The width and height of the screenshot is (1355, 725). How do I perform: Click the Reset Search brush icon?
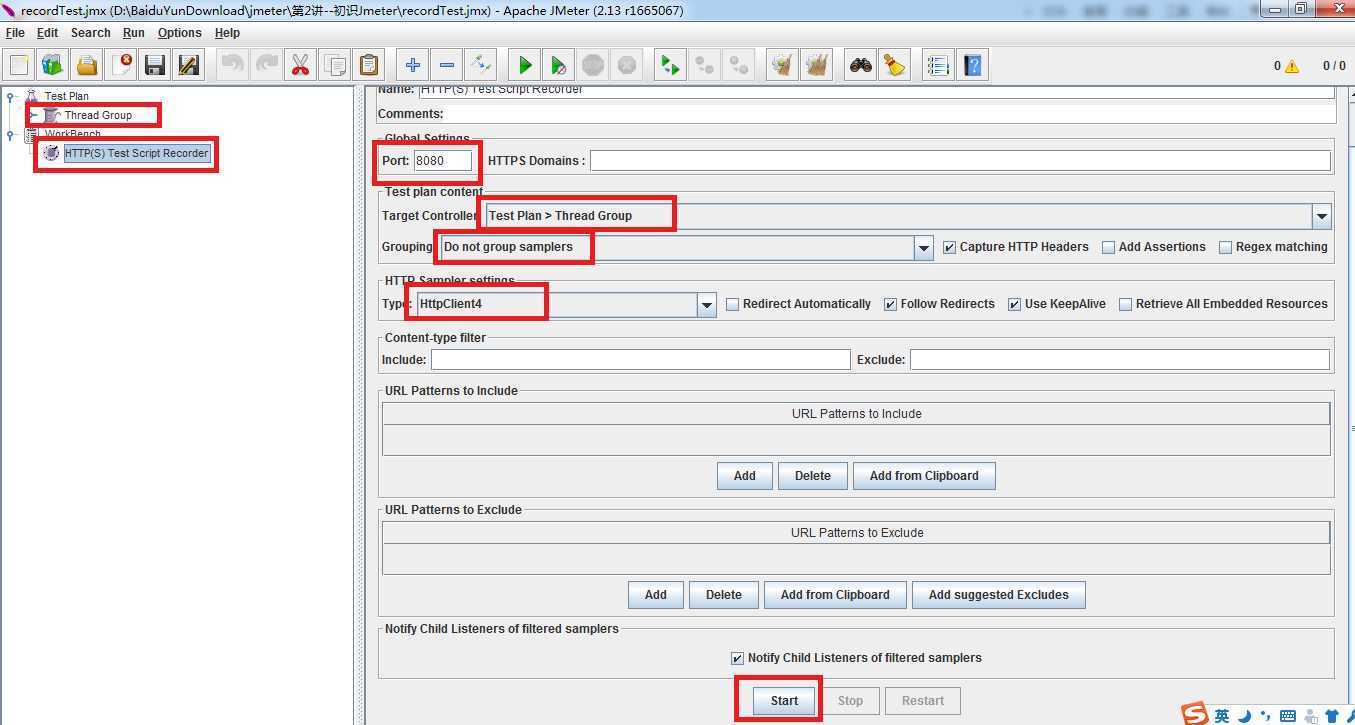click(895, 65)
